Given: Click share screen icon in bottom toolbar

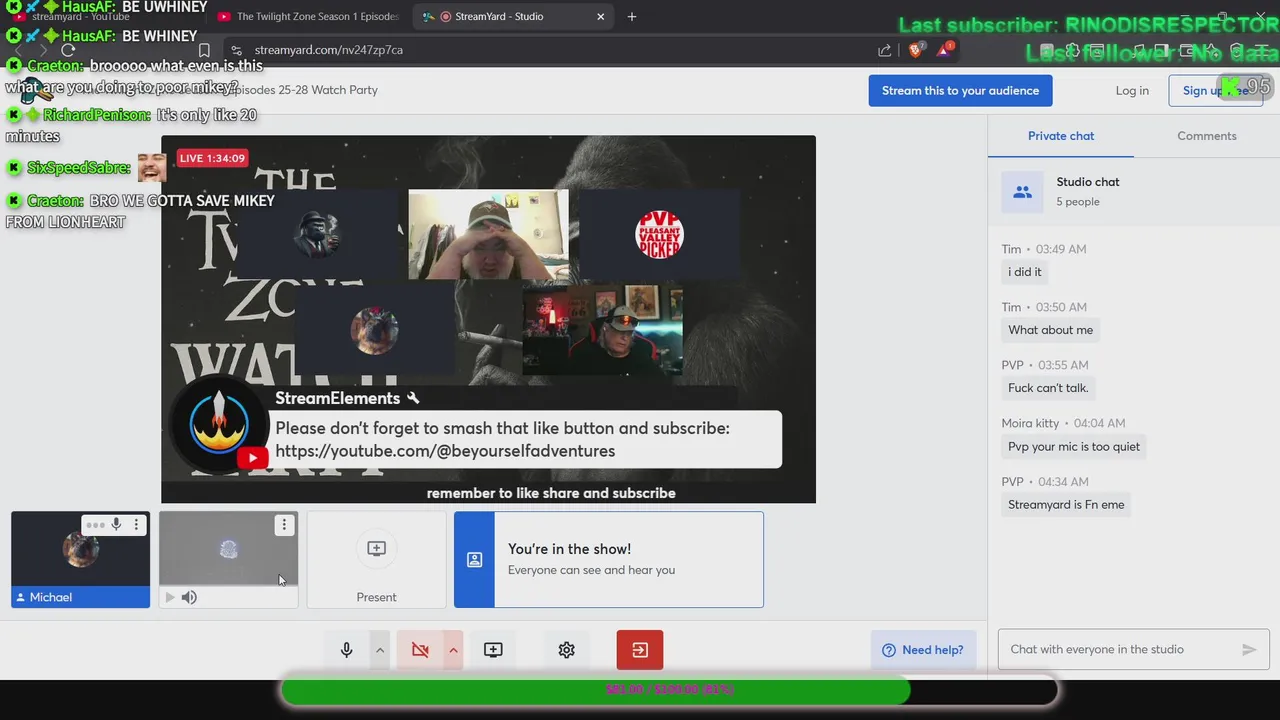Looking at the screenshot, I should point(493,650).
